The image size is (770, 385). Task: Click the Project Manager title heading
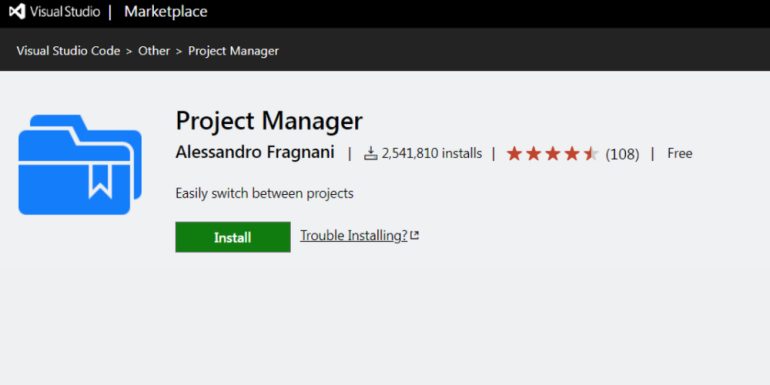click(269, 121)
